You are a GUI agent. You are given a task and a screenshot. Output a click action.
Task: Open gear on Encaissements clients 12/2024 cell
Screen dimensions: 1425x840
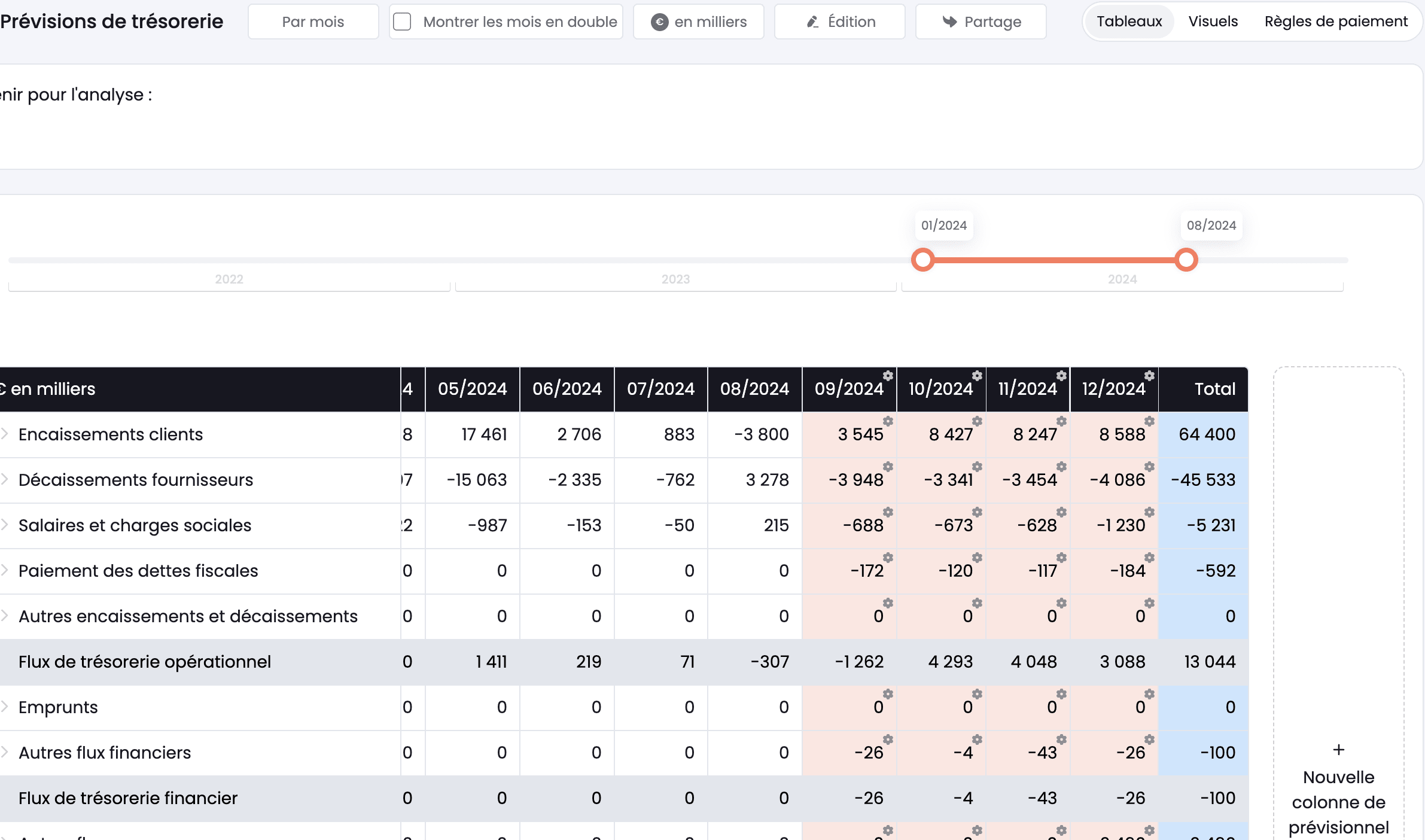tap(1149, 421)
